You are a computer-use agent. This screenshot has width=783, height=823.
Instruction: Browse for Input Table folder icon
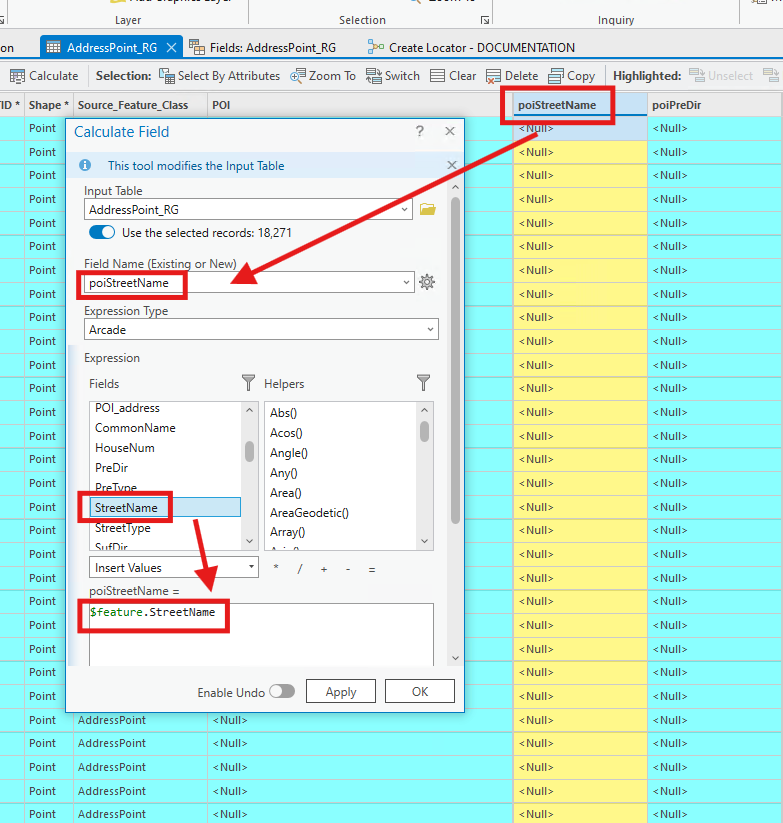(x=428, y=209)
